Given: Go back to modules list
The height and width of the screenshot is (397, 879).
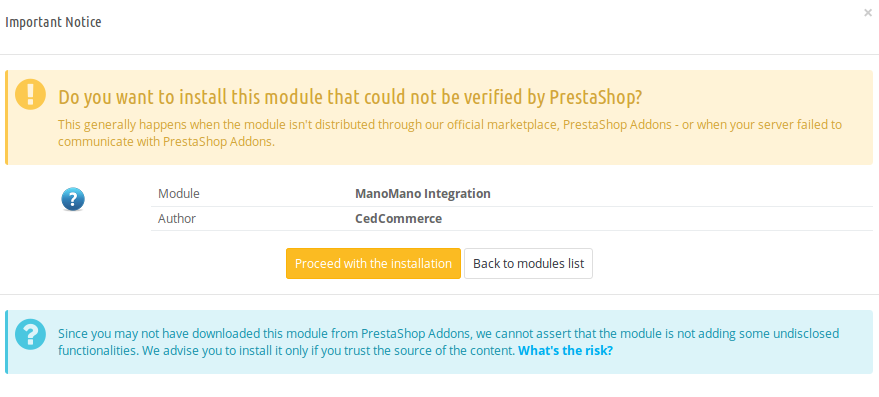Looking at the screenshot, I should click(x=528, y=264).
